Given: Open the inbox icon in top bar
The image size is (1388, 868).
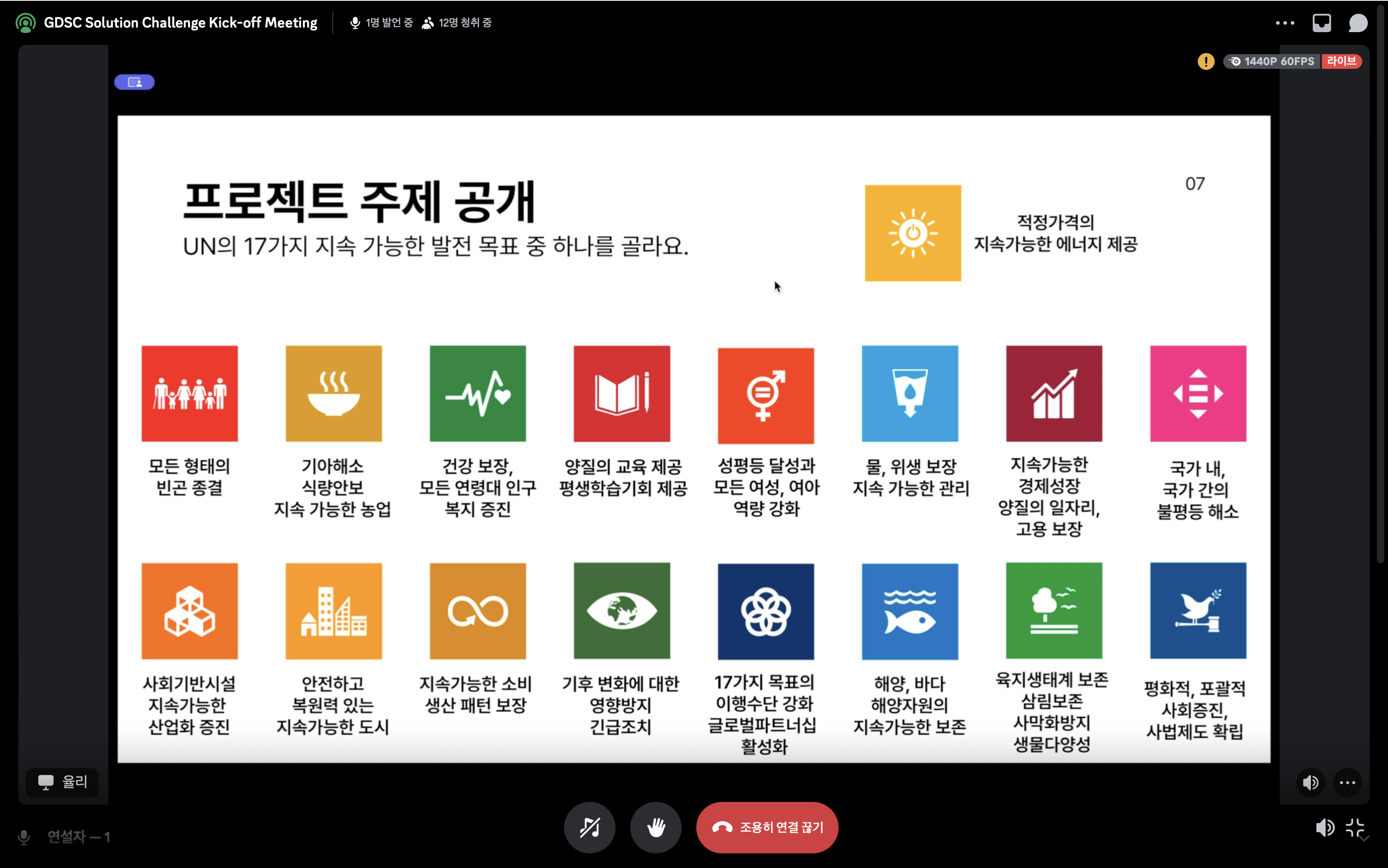Looking at the screenshot, I should point(1321,23).
